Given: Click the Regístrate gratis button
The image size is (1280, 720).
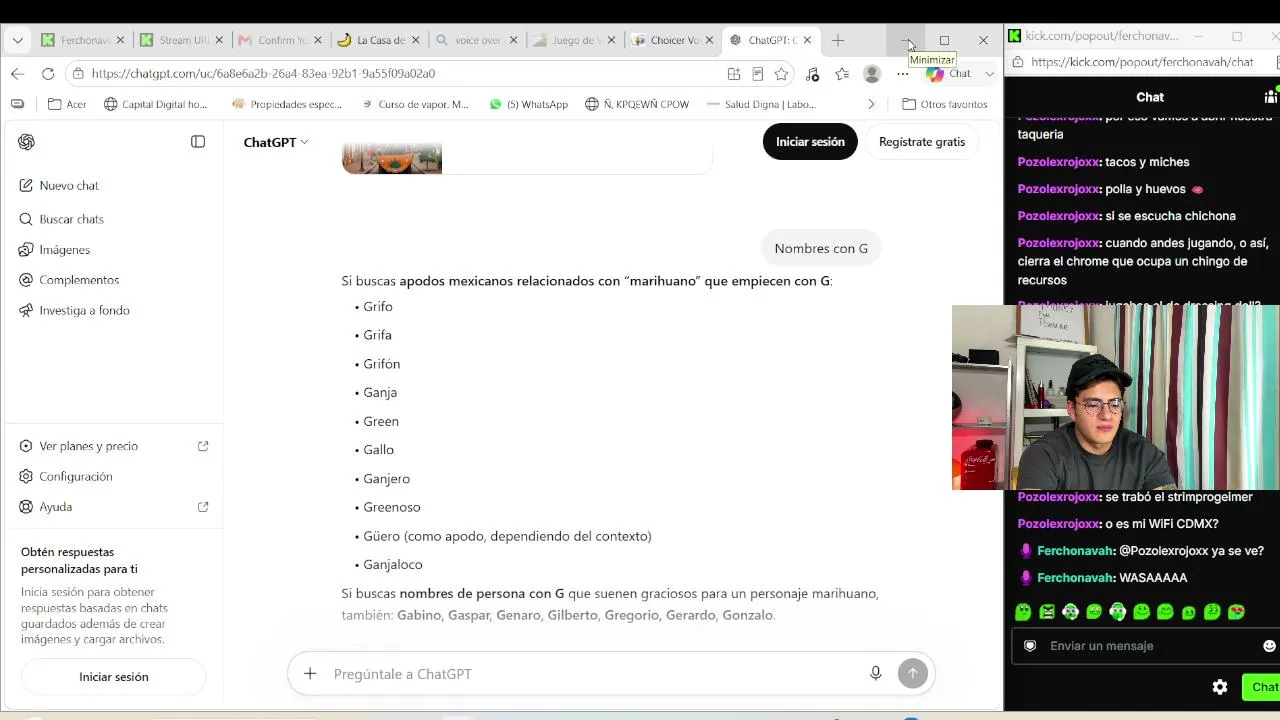Looking at the screenshot, I should tap(922, 142).
